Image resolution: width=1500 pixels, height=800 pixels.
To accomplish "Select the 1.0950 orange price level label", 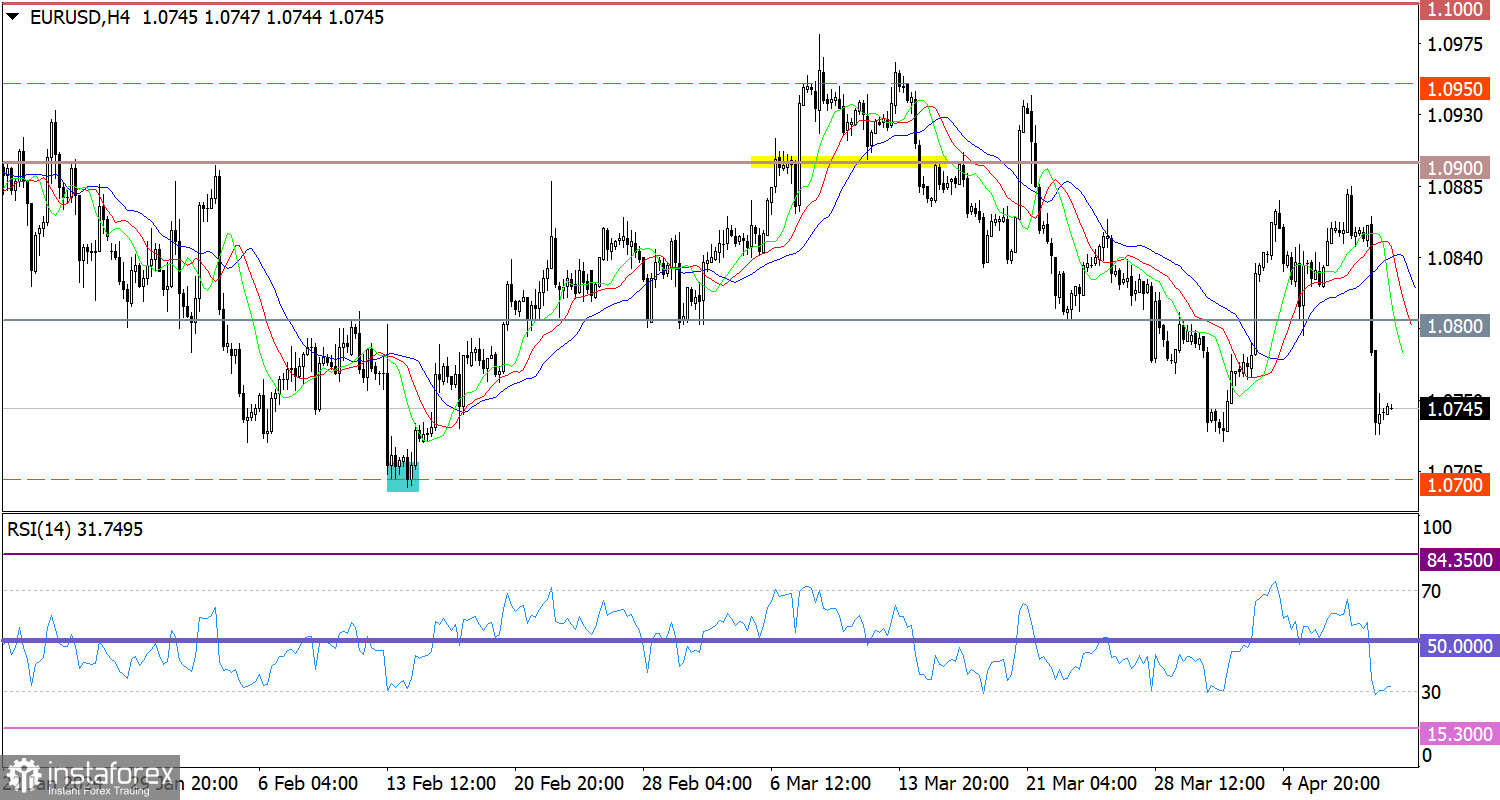I will tap(1456, 88).
